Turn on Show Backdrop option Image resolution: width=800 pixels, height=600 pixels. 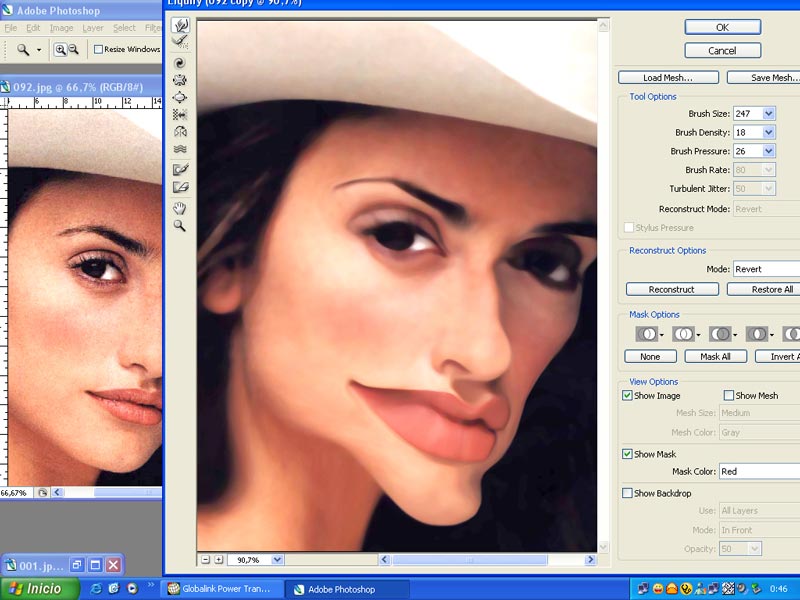point(627,493)
